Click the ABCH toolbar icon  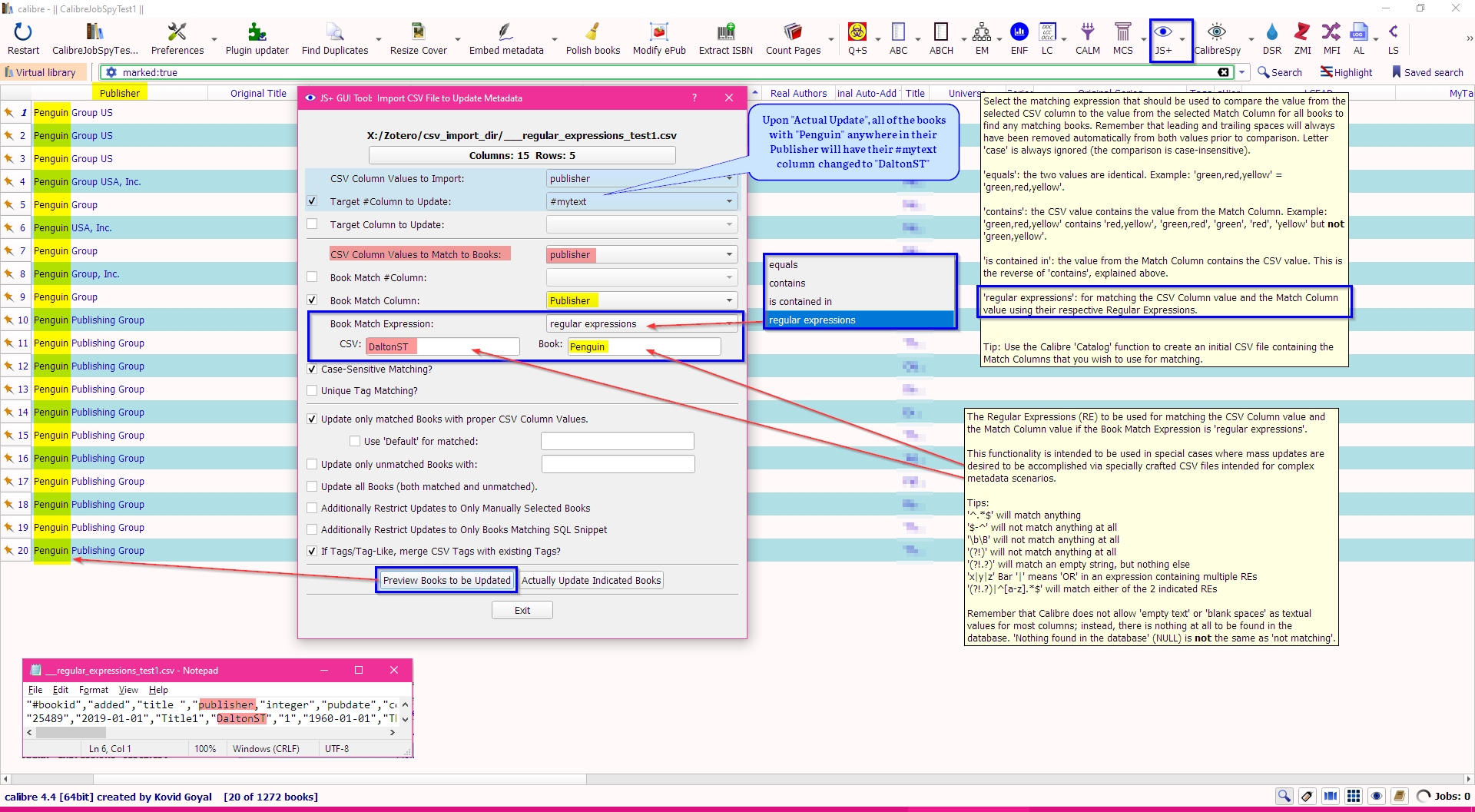point(941,39)
